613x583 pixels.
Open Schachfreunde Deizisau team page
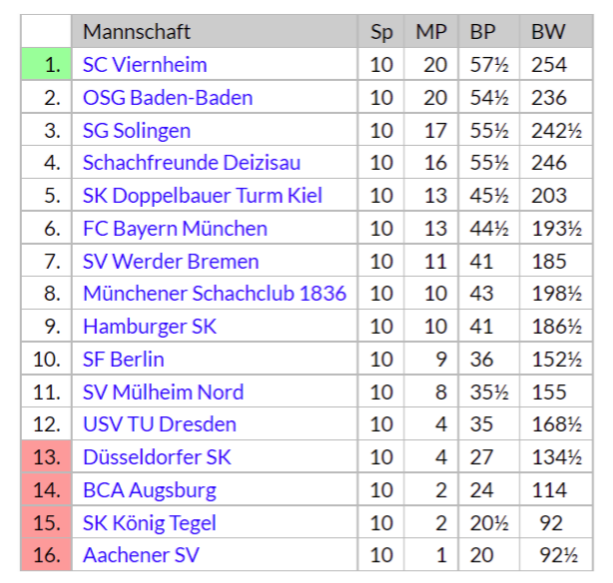(192, 163)
